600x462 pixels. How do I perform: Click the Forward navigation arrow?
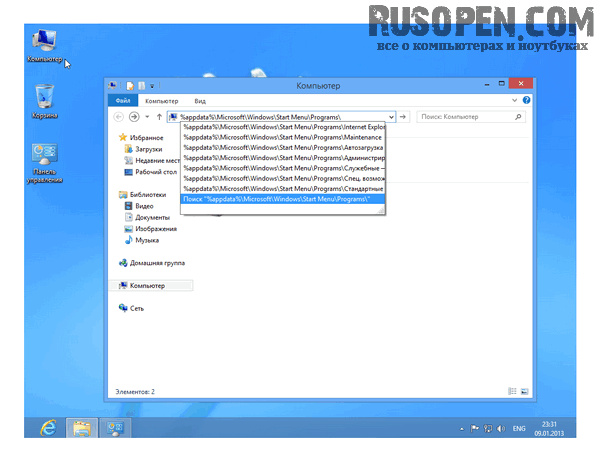tap(135, 117)
